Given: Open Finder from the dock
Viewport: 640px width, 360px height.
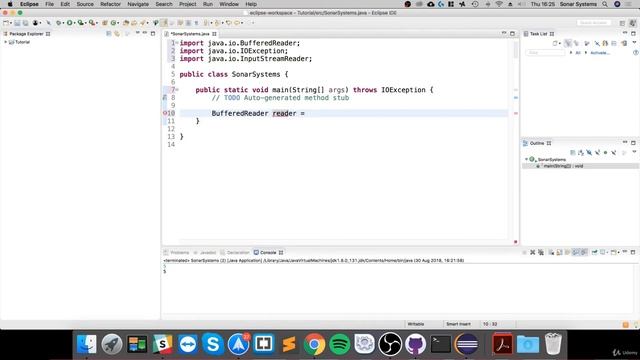Looking at the screenshot, I should click(87, 344).
